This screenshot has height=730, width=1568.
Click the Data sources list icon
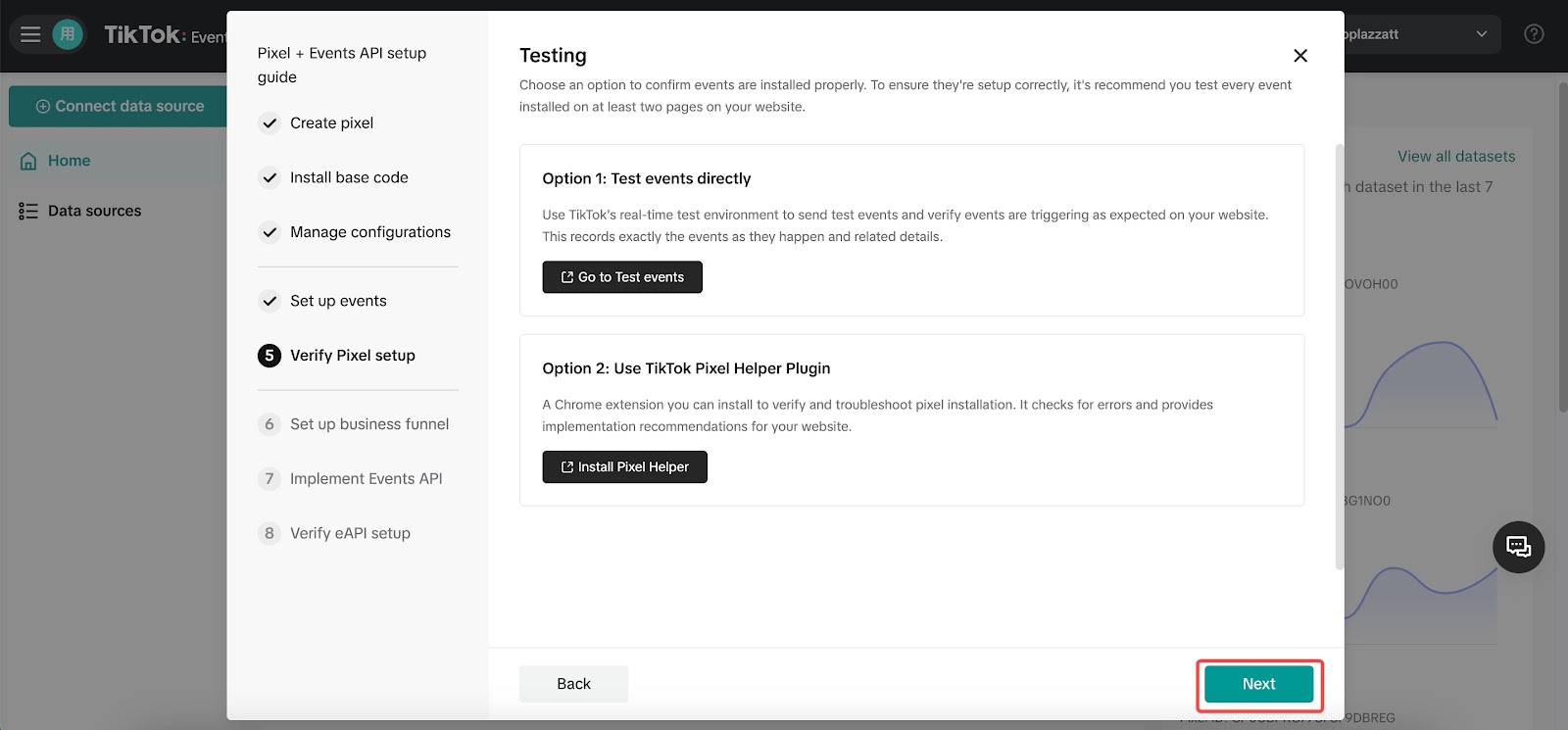28,211
